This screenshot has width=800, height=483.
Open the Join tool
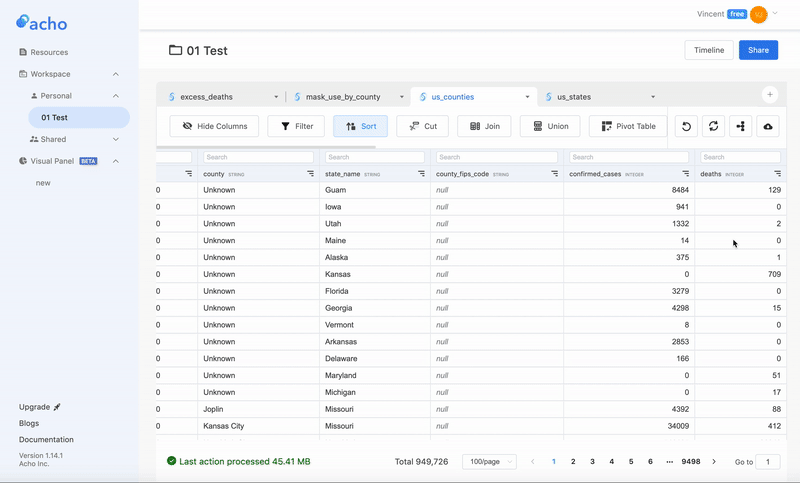coord(484,126)
